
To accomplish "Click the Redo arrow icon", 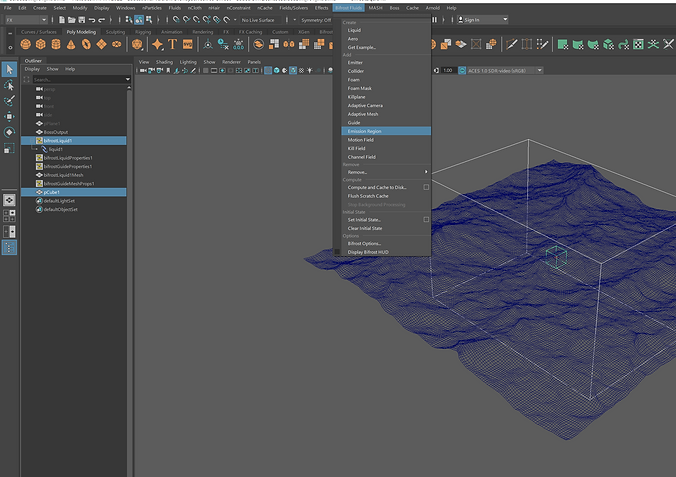I will point(102,20).
